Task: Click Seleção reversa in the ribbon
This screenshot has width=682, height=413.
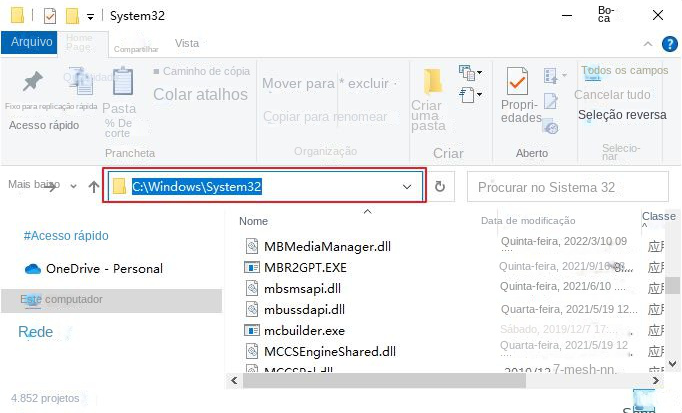Action: [622, 115]
